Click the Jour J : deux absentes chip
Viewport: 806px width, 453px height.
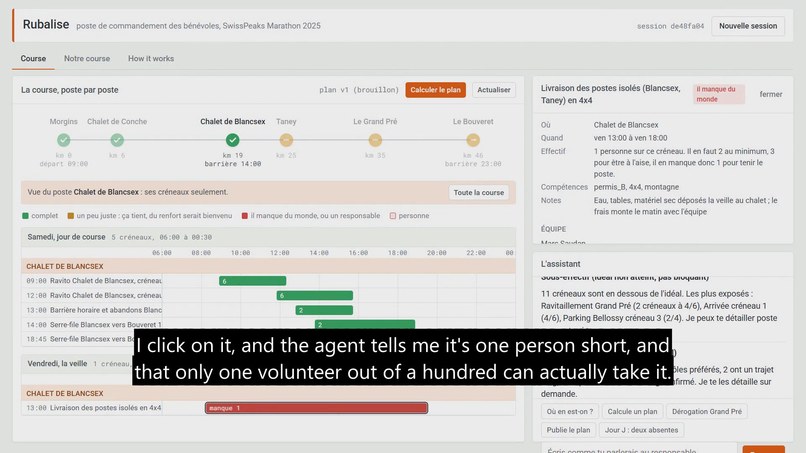coord(641,430)
